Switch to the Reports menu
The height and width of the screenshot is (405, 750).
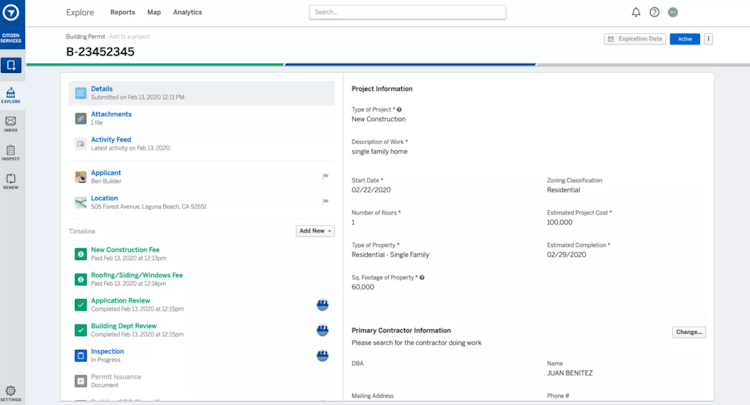click(x=122, y=12)
